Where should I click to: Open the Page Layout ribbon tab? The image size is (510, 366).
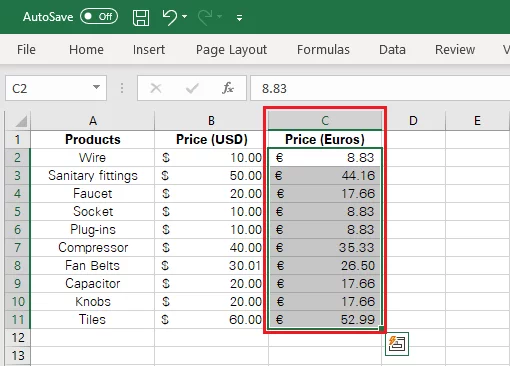[231, 50]
